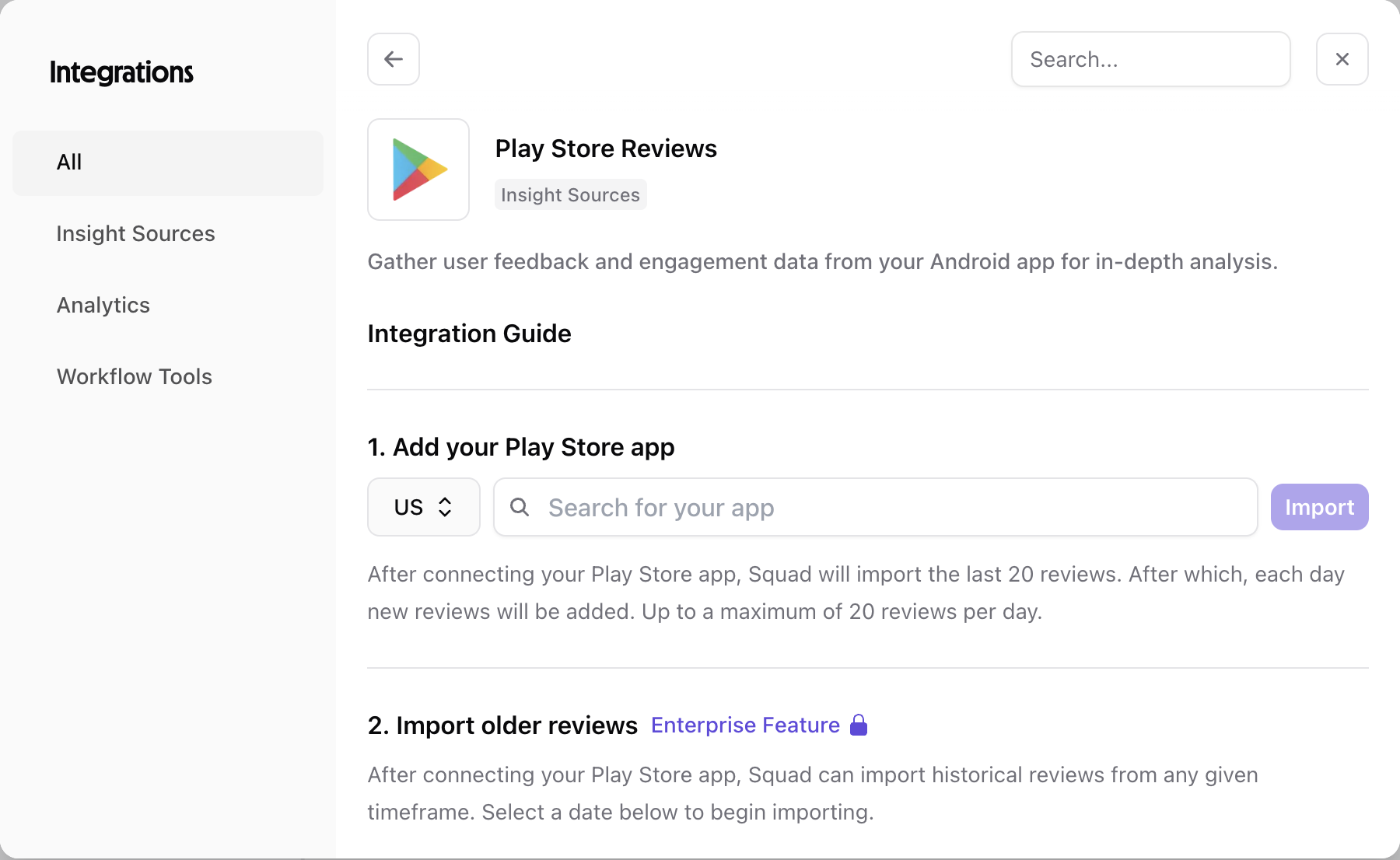Image resolution: width=1400 pixels, height=860 pixels.
Task: Click the Insight Sources tag under the title
Action: 571,194
